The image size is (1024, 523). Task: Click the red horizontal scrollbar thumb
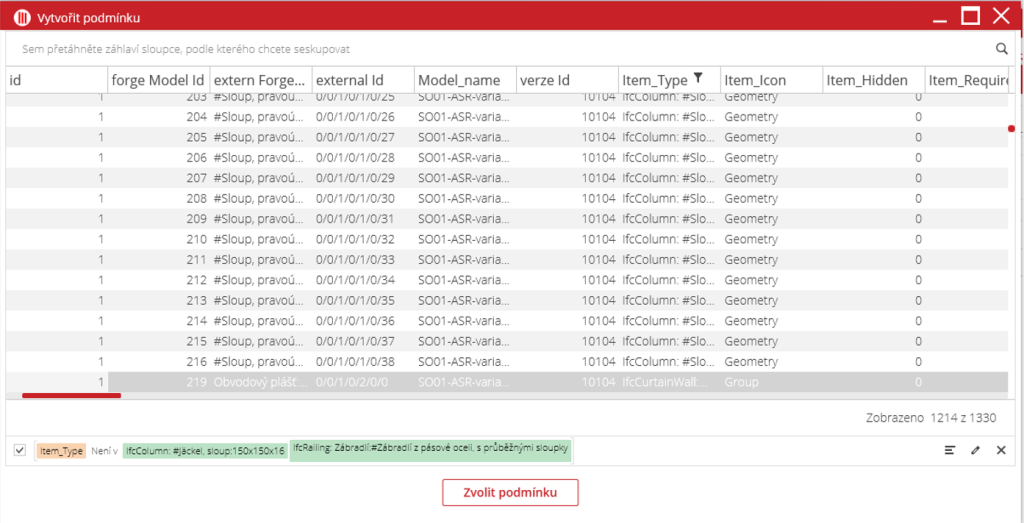71,396
